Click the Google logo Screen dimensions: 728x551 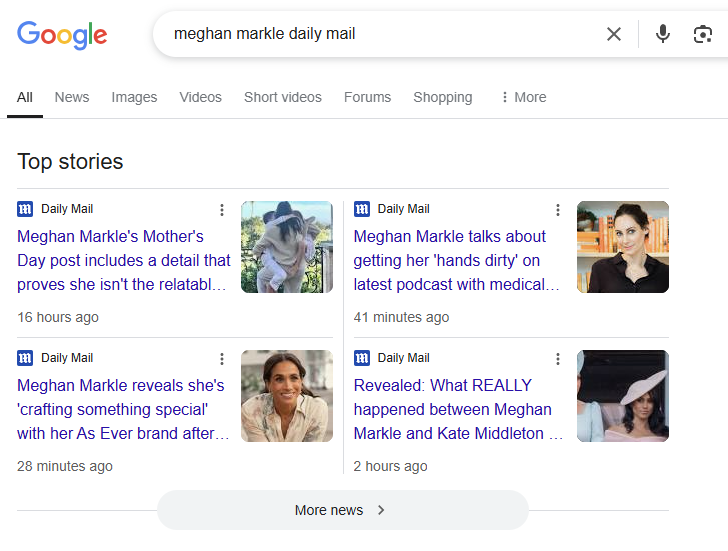point(62,35)
